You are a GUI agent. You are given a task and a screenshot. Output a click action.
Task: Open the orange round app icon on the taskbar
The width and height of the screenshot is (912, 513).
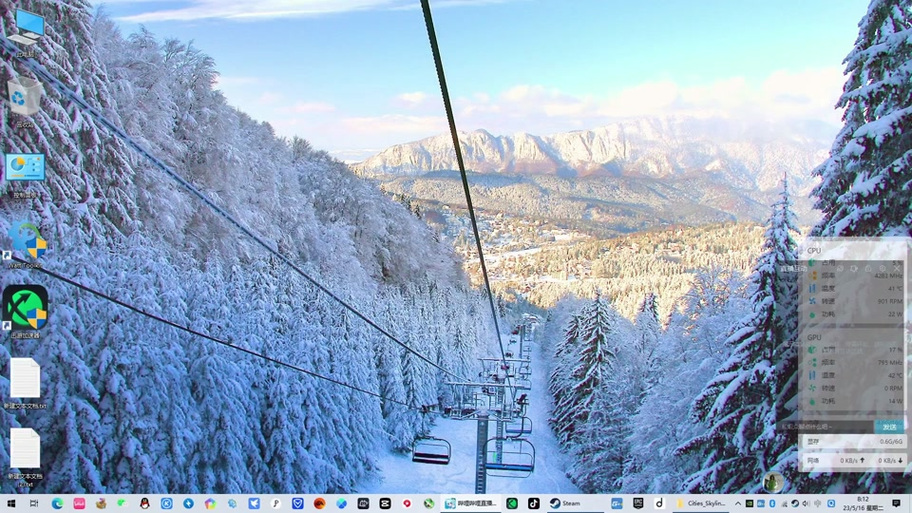pos(319,504)
